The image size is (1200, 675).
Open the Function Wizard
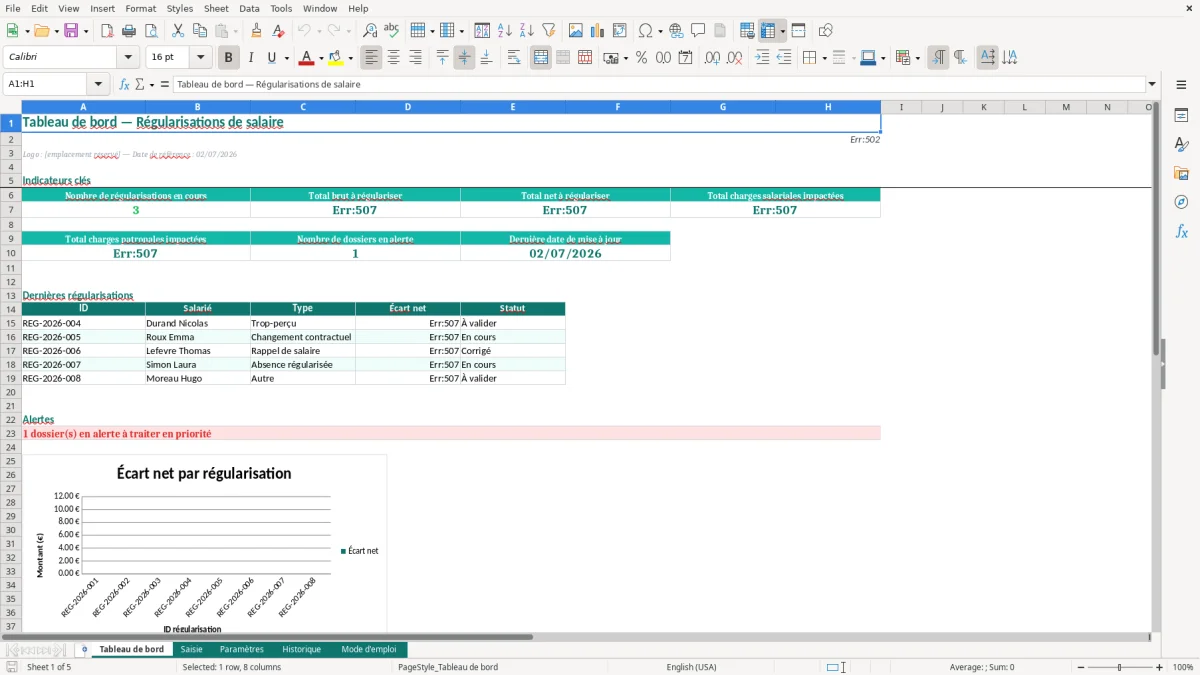click(125, 84)
